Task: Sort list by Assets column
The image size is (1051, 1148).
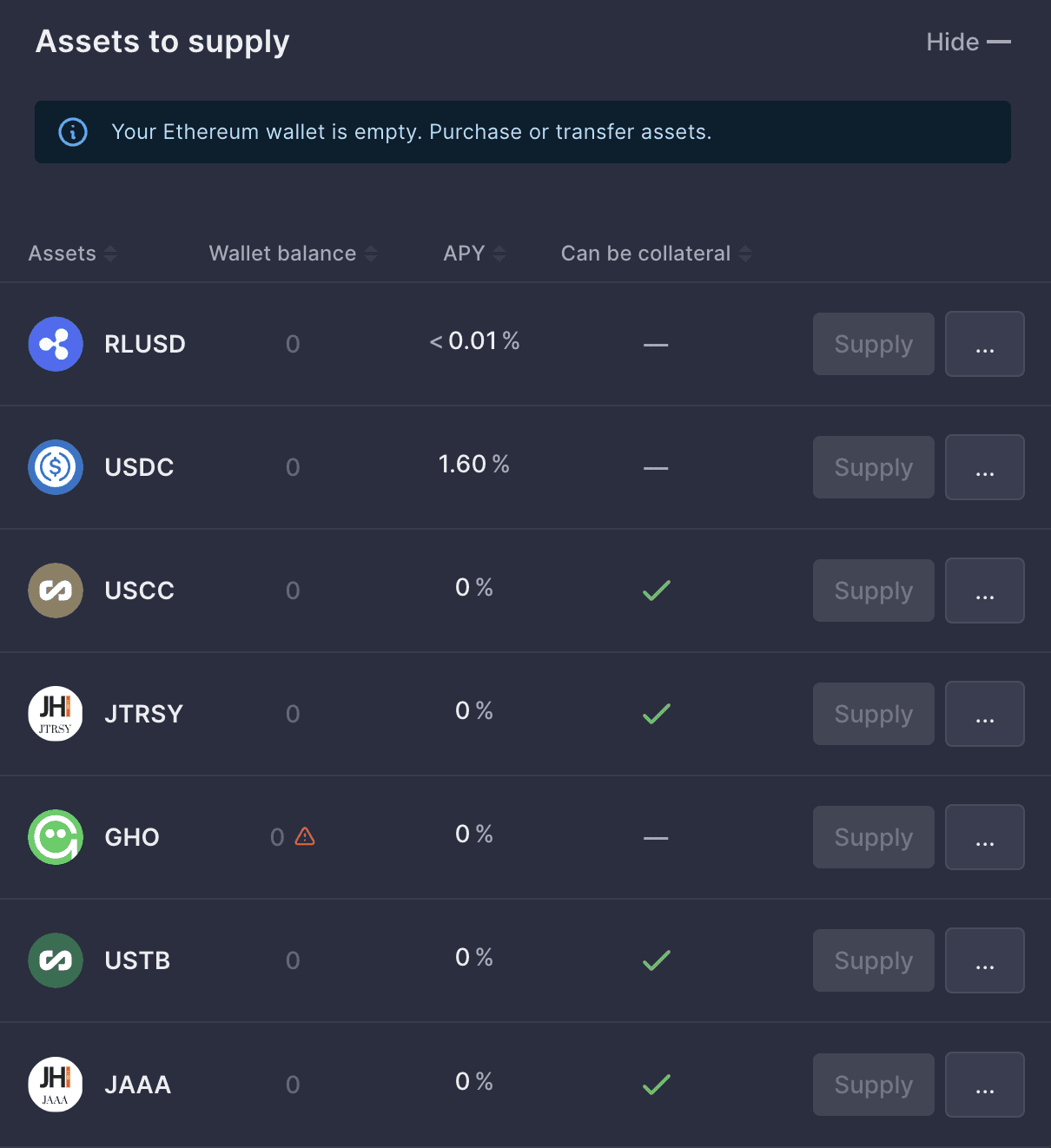Action: click(x=72, y=254)
